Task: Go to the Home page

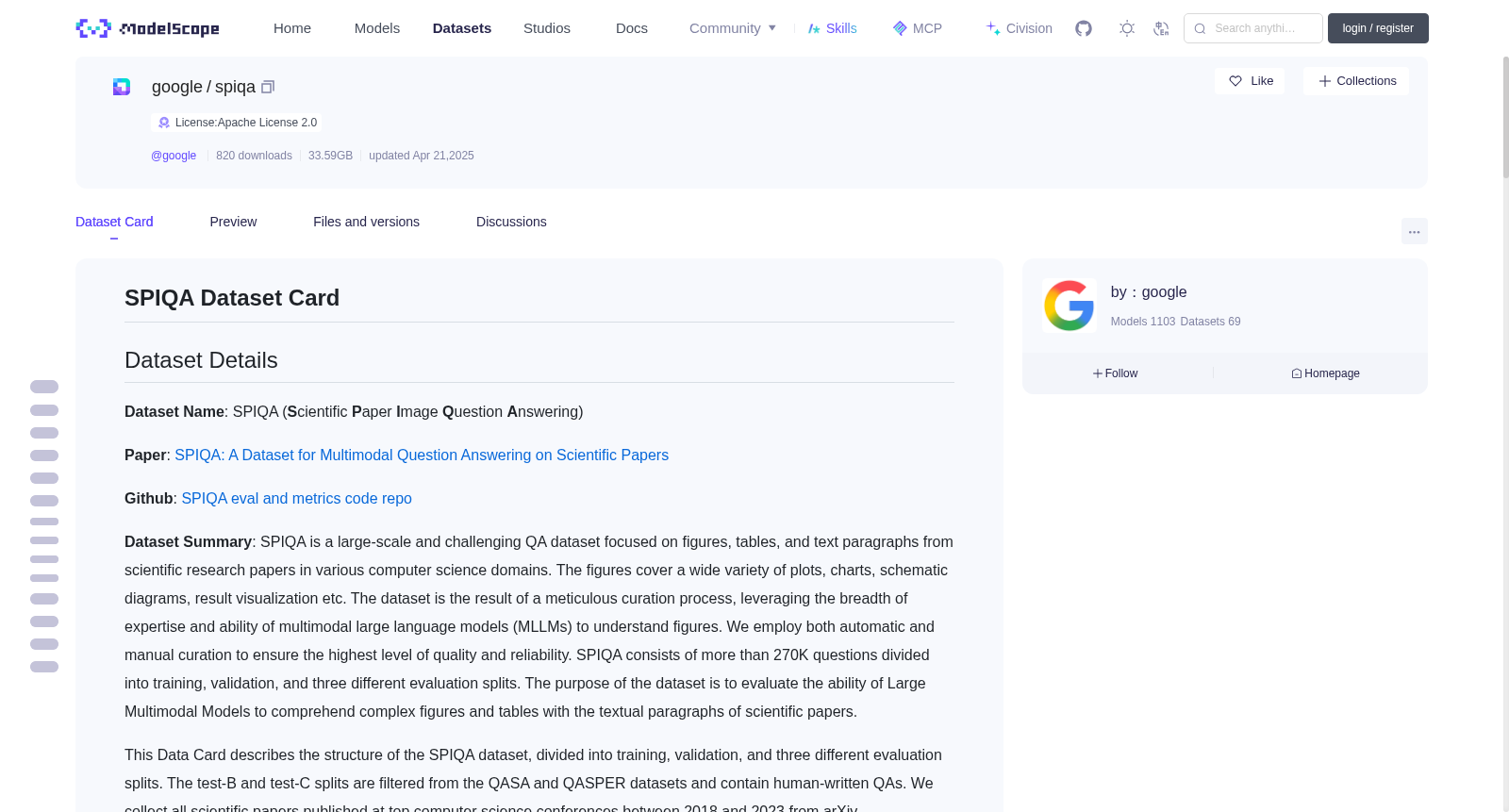Action: click(292, 28)
